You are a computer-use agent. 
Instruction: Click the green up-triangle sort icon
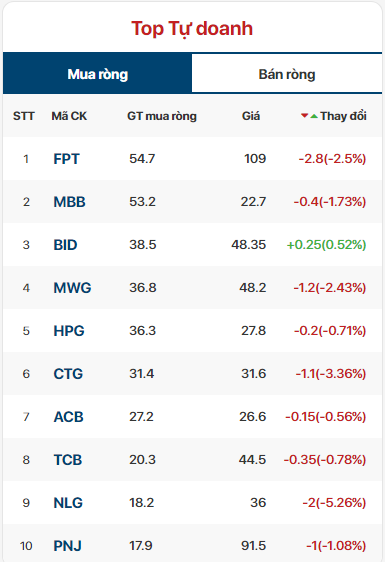click(x=314, y=116)
